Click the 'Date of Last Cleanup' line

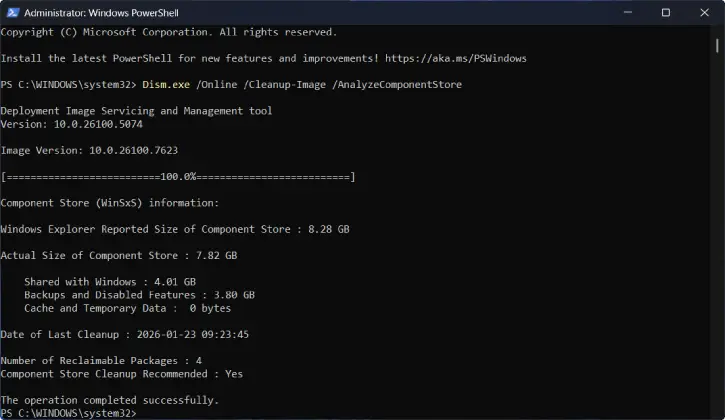(x=125, y=334)
